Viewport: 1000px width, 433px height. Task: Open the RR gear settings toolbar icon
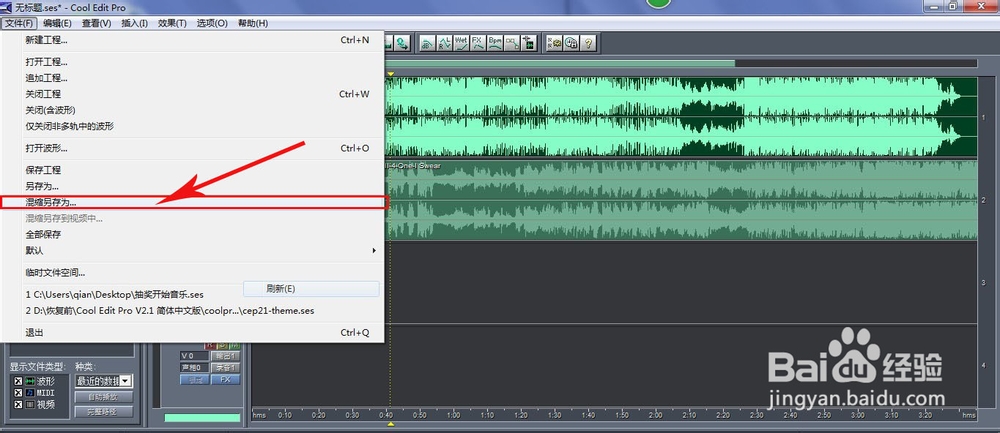pyautogui.click(x=554, y=43)
